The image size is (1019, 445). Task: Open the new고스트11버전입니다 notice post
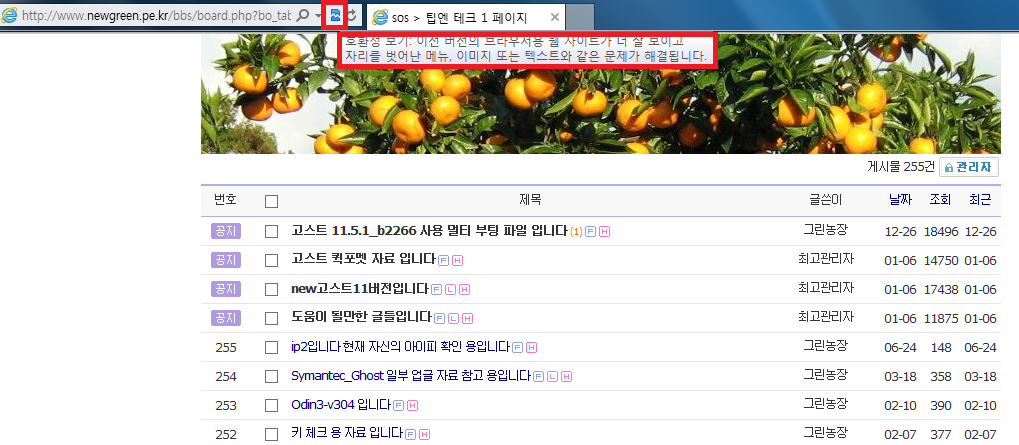359,289
